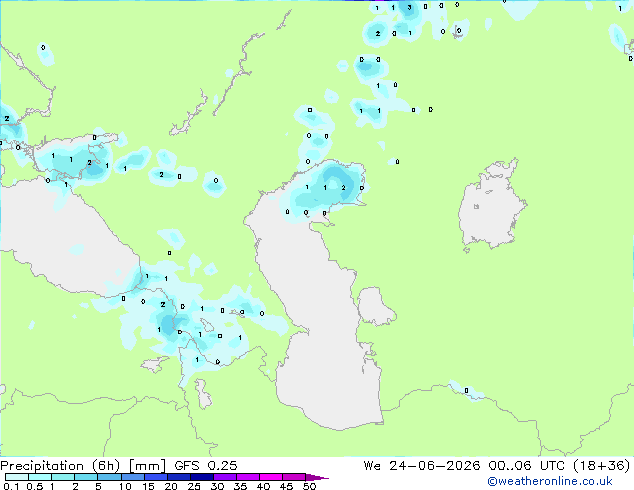The height and width of the screenshot is (490, 634).
Task: Select the legend swatch between 2 and 5
Action: (x=86, y=477)
